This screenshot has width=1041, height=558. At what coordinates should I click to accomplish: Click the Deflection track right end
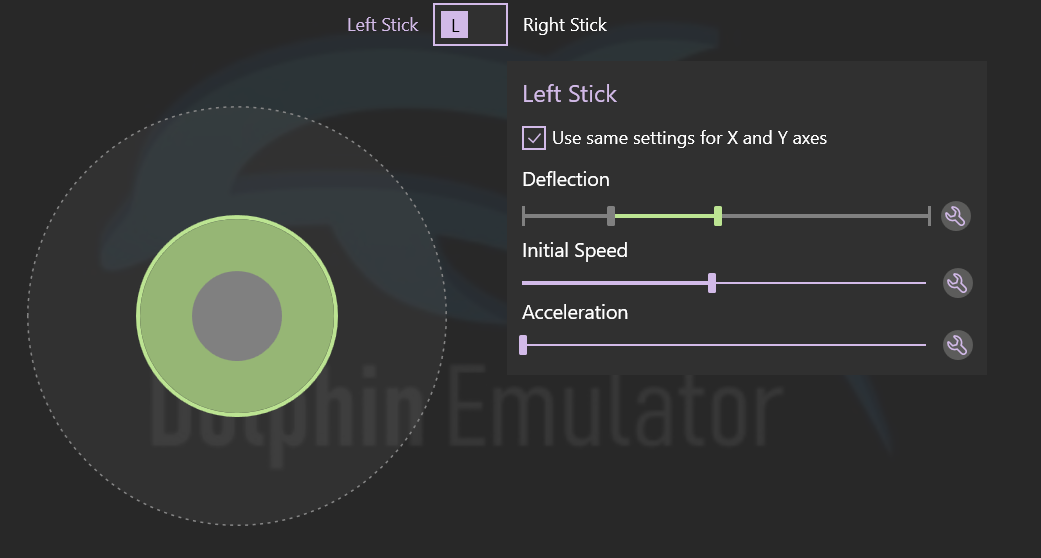(x=929, y=216)
